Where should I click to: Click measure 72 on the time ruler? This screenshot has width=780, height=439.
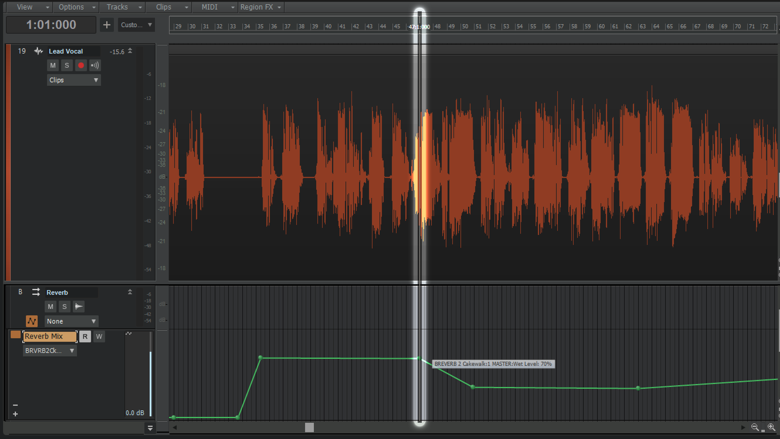[x=766, y=26]
